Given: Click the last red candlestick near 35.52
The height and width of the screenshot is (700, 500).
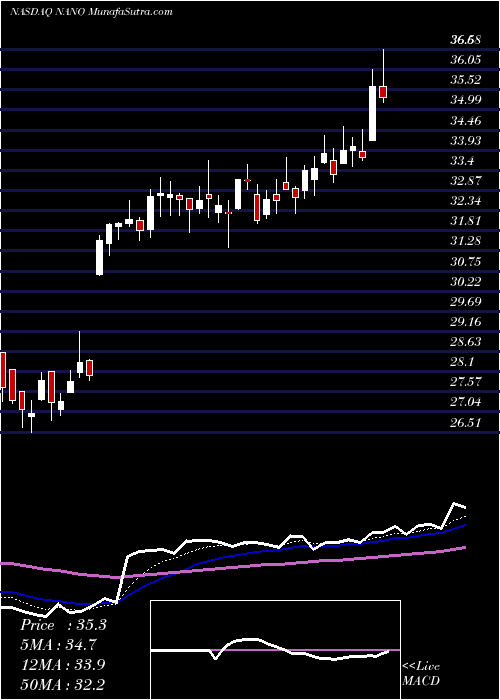Looking at the screenshot, I should tap(383, 92).
